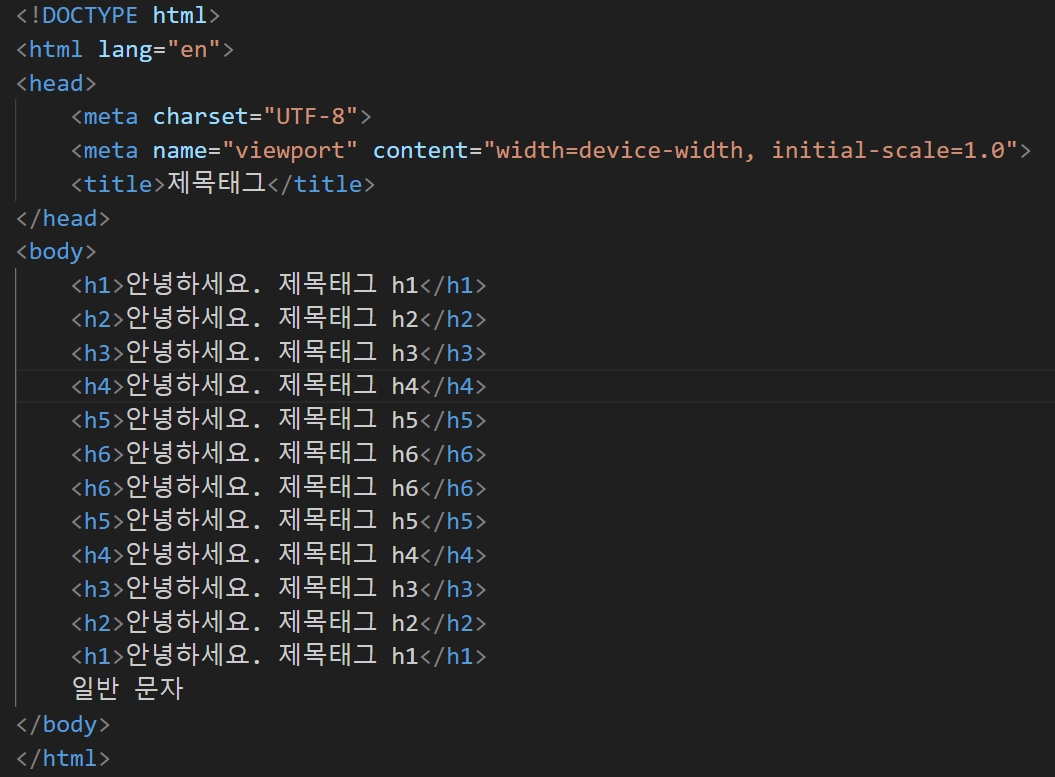Select the "en" language value
Viewport: 1055px width, 777px height.
click(194, 49)
